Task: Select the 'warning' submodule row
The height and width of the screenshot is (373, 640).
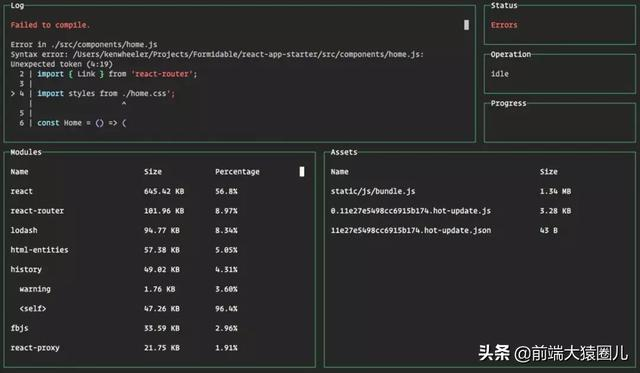Action: tap(129, 289)
